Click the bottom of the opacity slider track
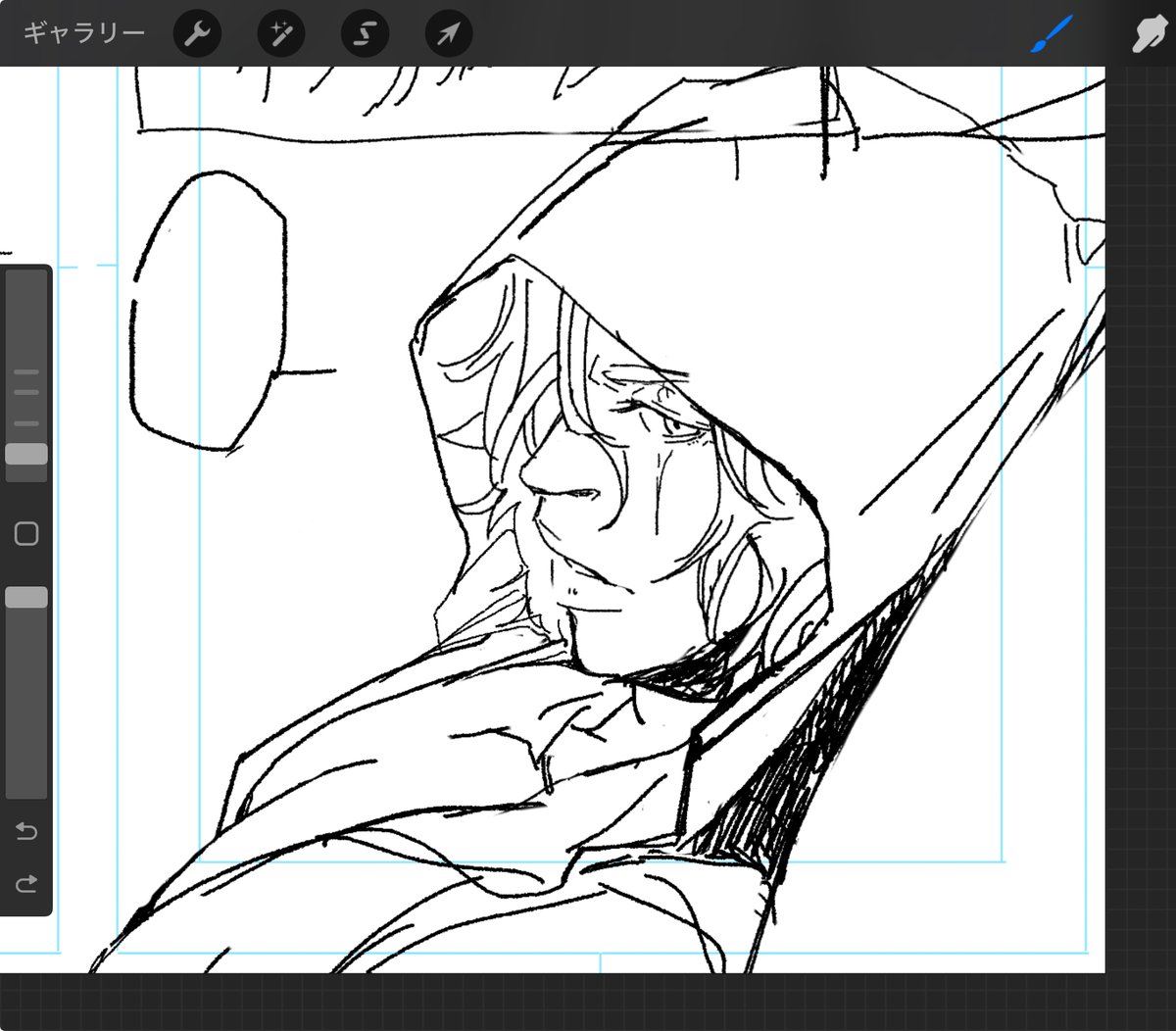 tap(26, 784)
